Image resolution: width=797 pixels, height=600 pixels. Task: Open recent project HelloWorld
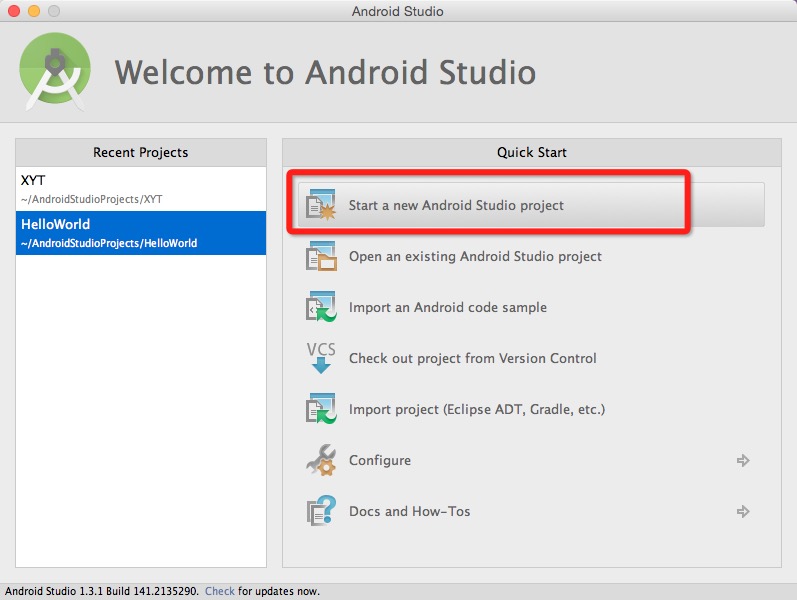click(x=141, y=233)
